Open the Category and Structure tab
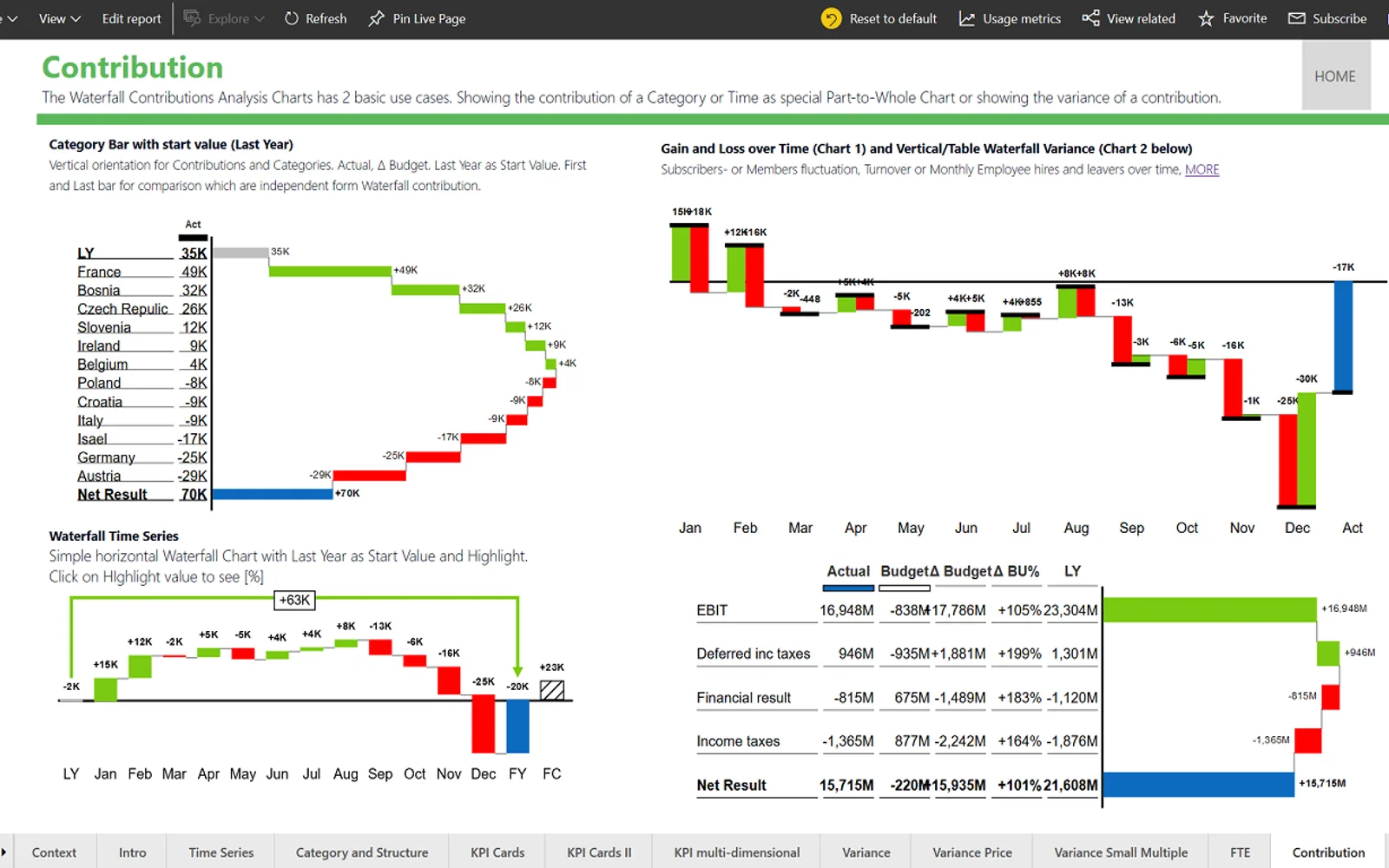This screenshot has width=1389, height=868. (x=362, y=852)
